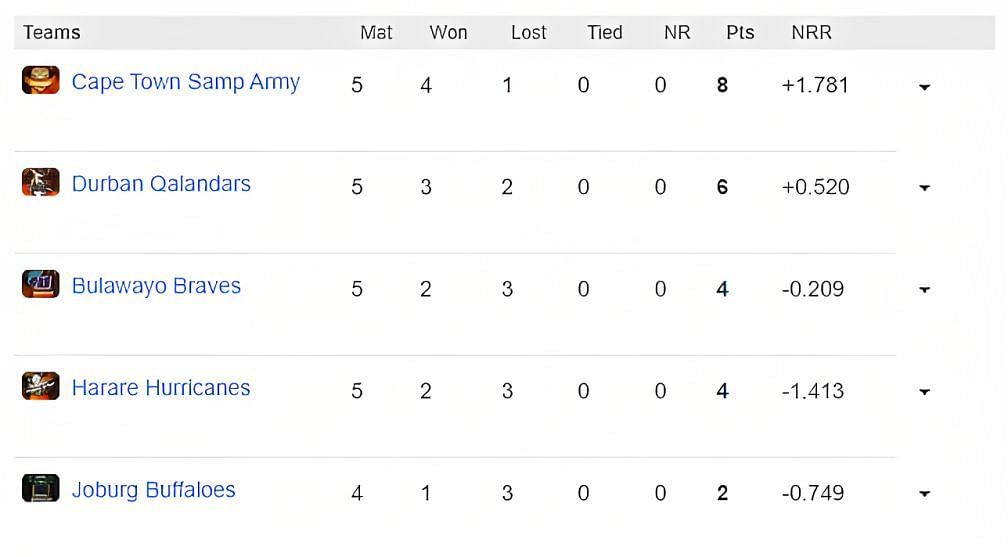Click the Durban Qalandars team logo
This screenshot has height=557, width=1008.
(40, 182)
